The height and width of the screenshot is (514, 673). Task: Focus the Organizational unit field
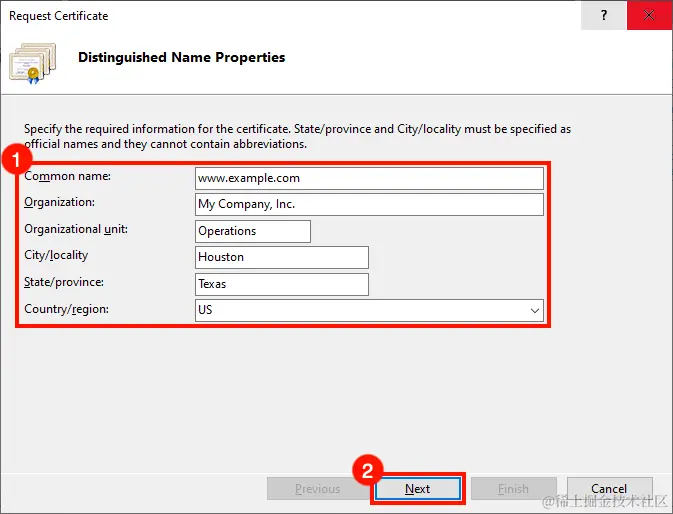click(253, 231)
